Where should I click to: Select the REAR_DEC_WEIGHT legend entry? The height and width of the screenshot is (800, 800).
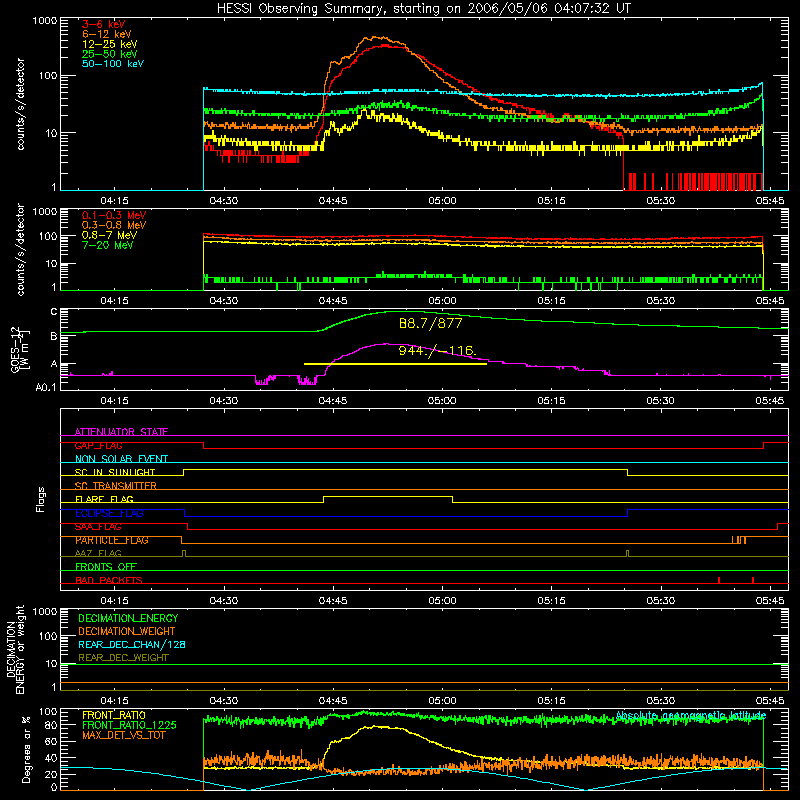pyautogui.click(x=123, y=658)
